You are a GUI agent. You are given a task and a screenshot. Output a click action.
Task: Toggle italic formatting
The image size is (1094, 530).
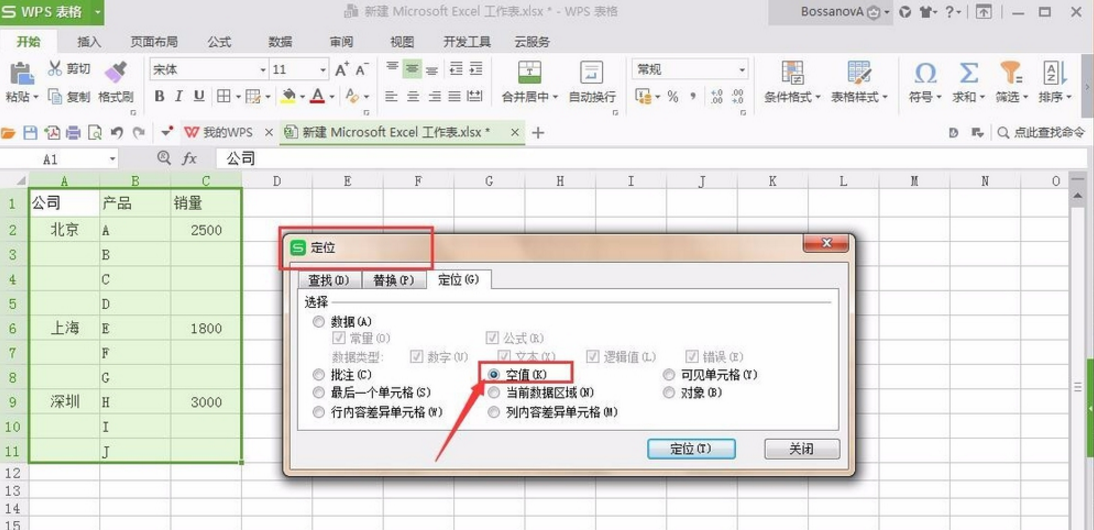click(179, 96)
